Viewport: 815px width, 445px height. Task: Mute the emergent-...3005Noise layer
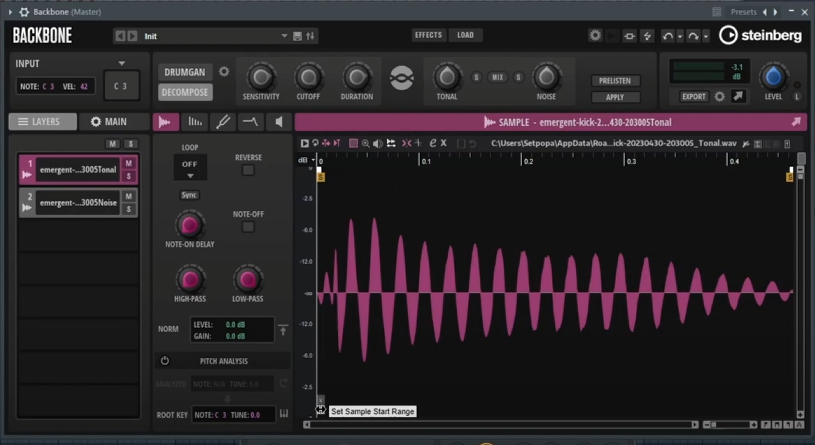[x=128, y=196]
